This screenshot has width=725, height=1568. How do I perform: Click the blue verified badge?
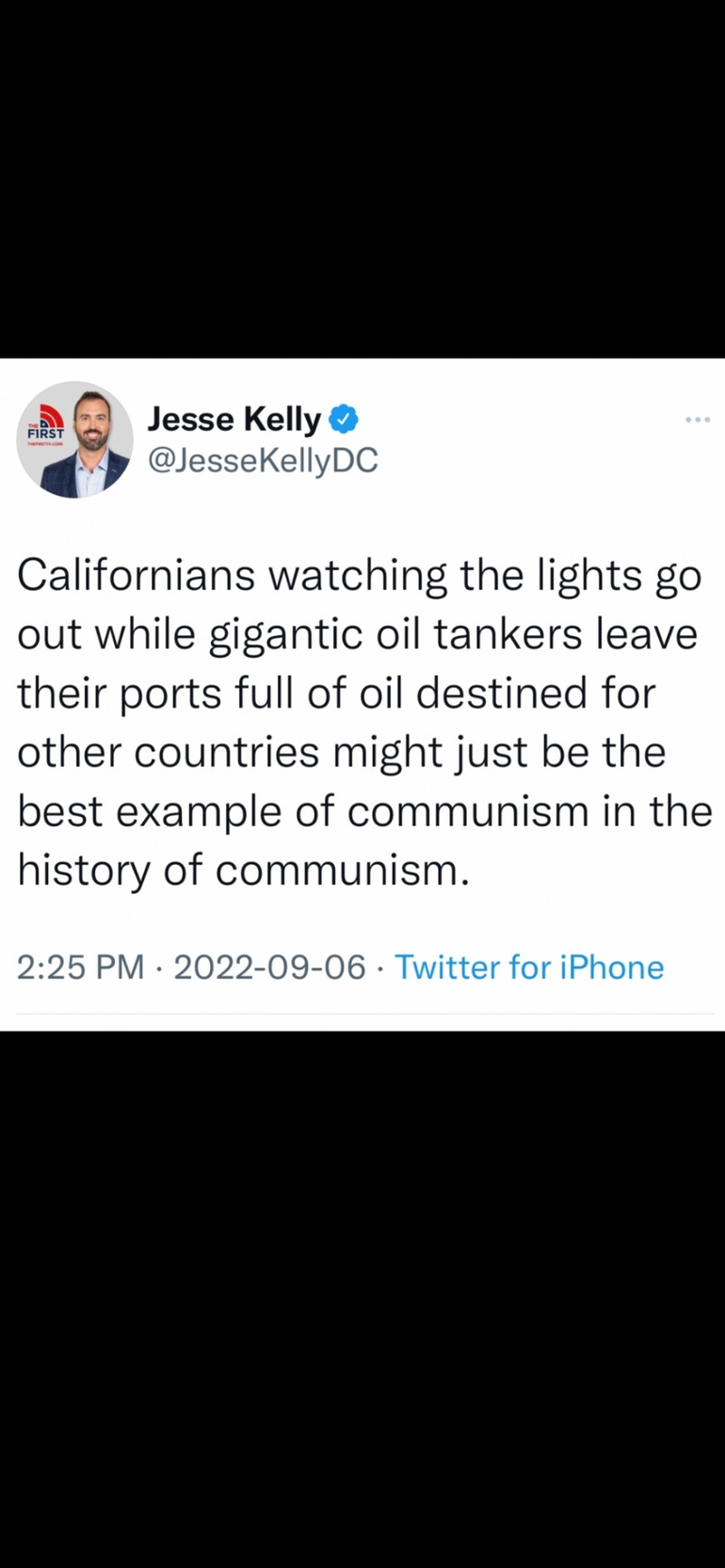coord(344,419)
